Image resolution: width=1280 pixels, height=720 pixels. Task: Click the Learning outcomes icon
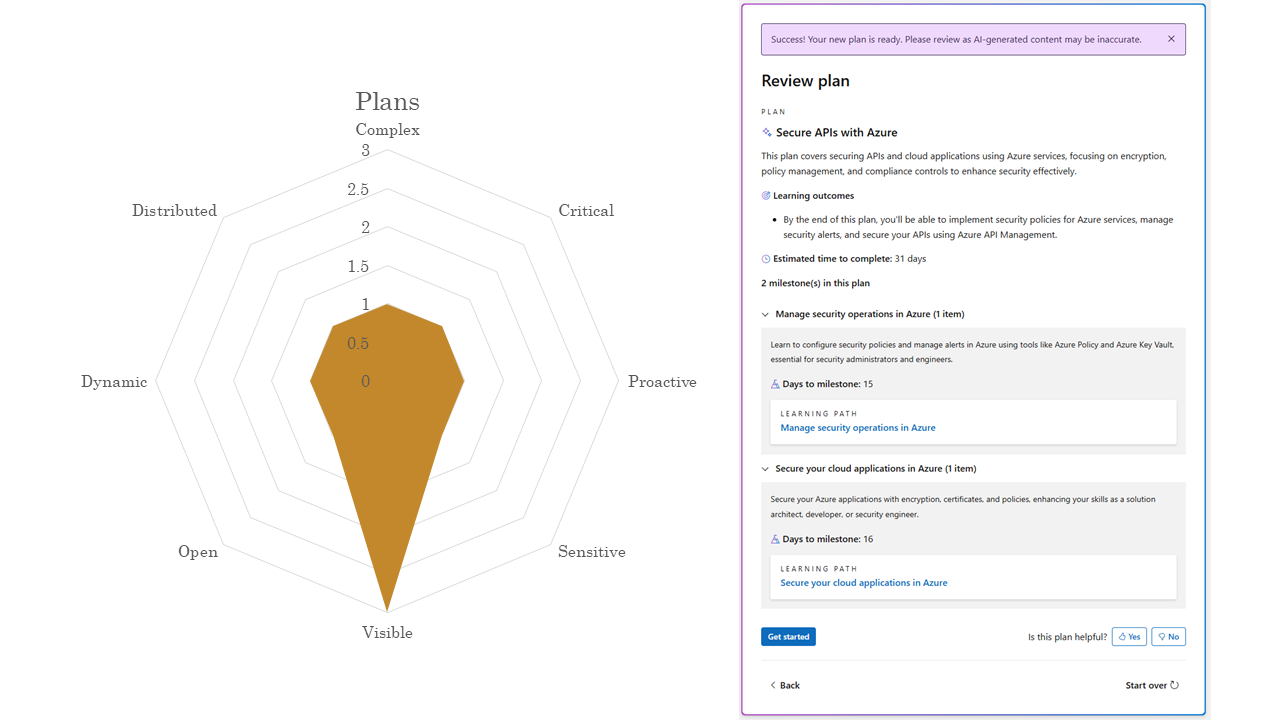pyautogui.click(x=766, y=196)
